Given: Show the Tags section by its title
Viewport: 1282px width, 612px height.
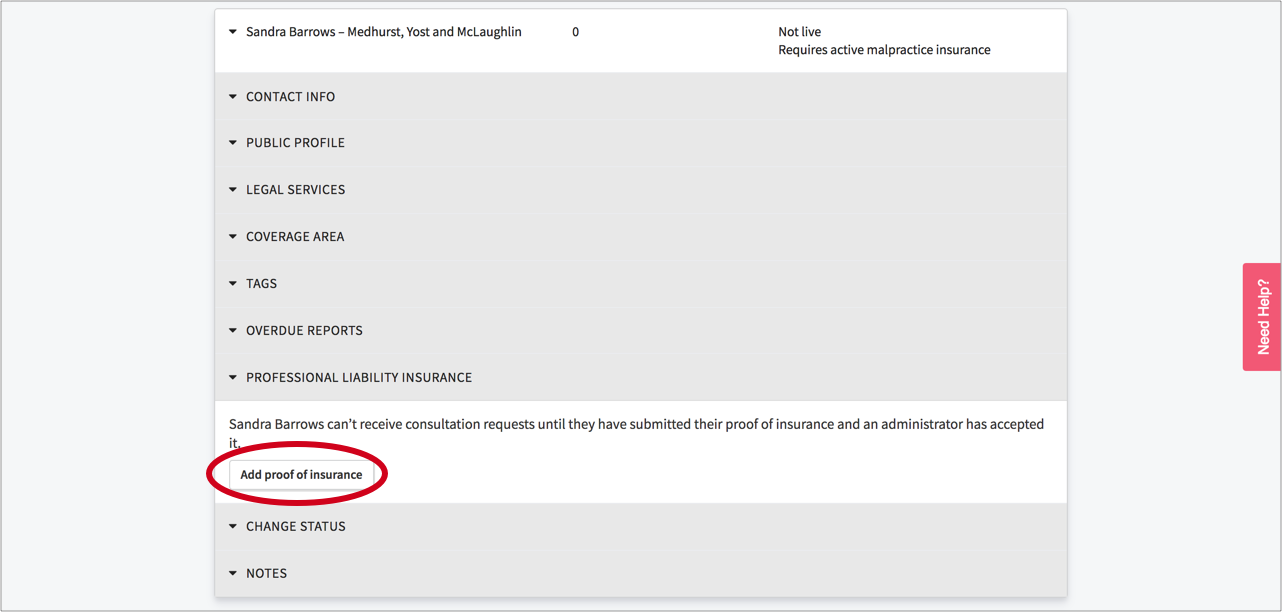Looking at the screenshot, I should pyautogui.click(x=261, y=284).
